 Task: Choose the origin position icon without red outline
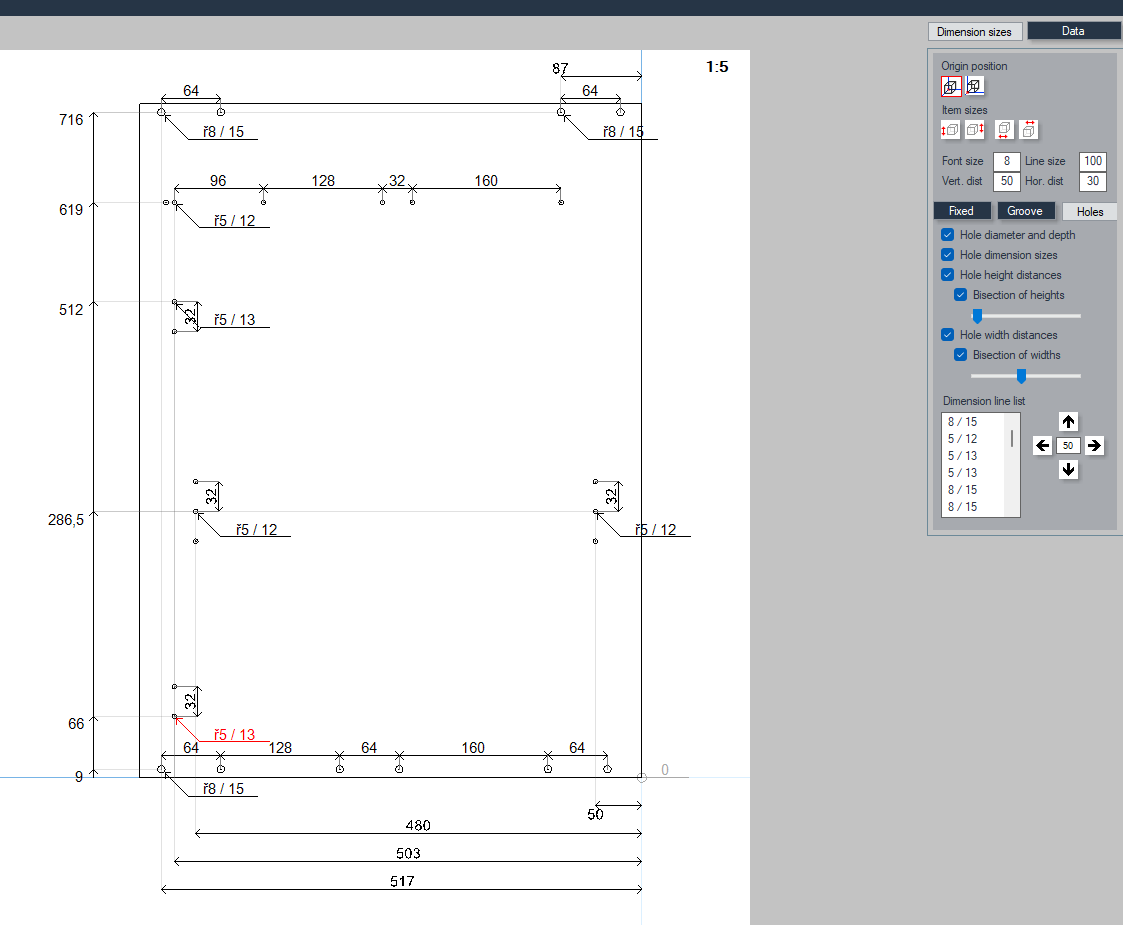click(975, 87)
